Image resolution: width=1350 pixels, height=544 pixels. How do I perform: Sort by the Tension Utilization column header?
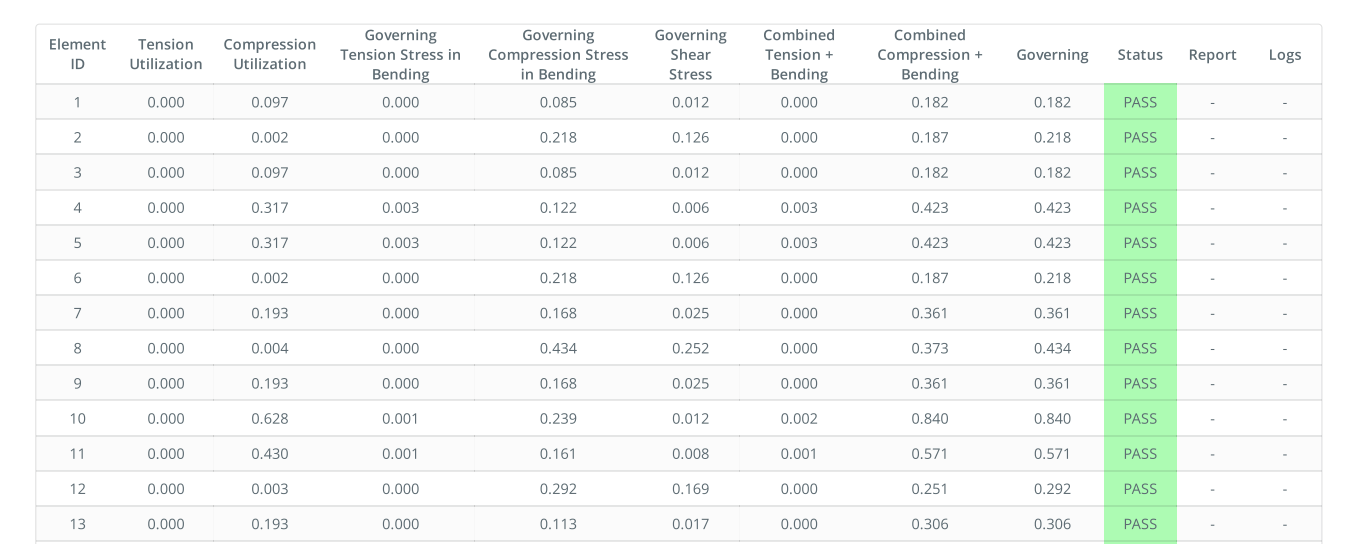[x=166, y=54]
